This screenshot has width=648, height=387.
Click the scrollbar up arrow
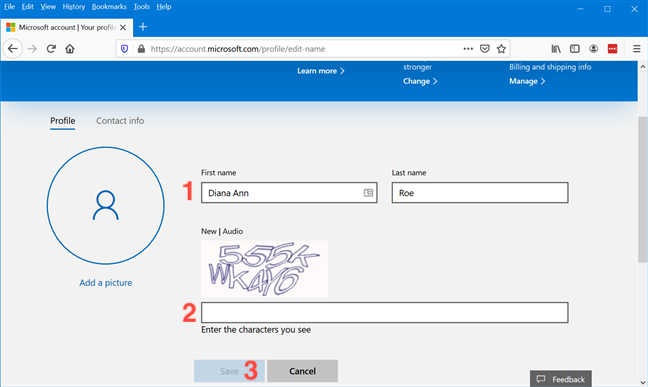click(643, 66)
